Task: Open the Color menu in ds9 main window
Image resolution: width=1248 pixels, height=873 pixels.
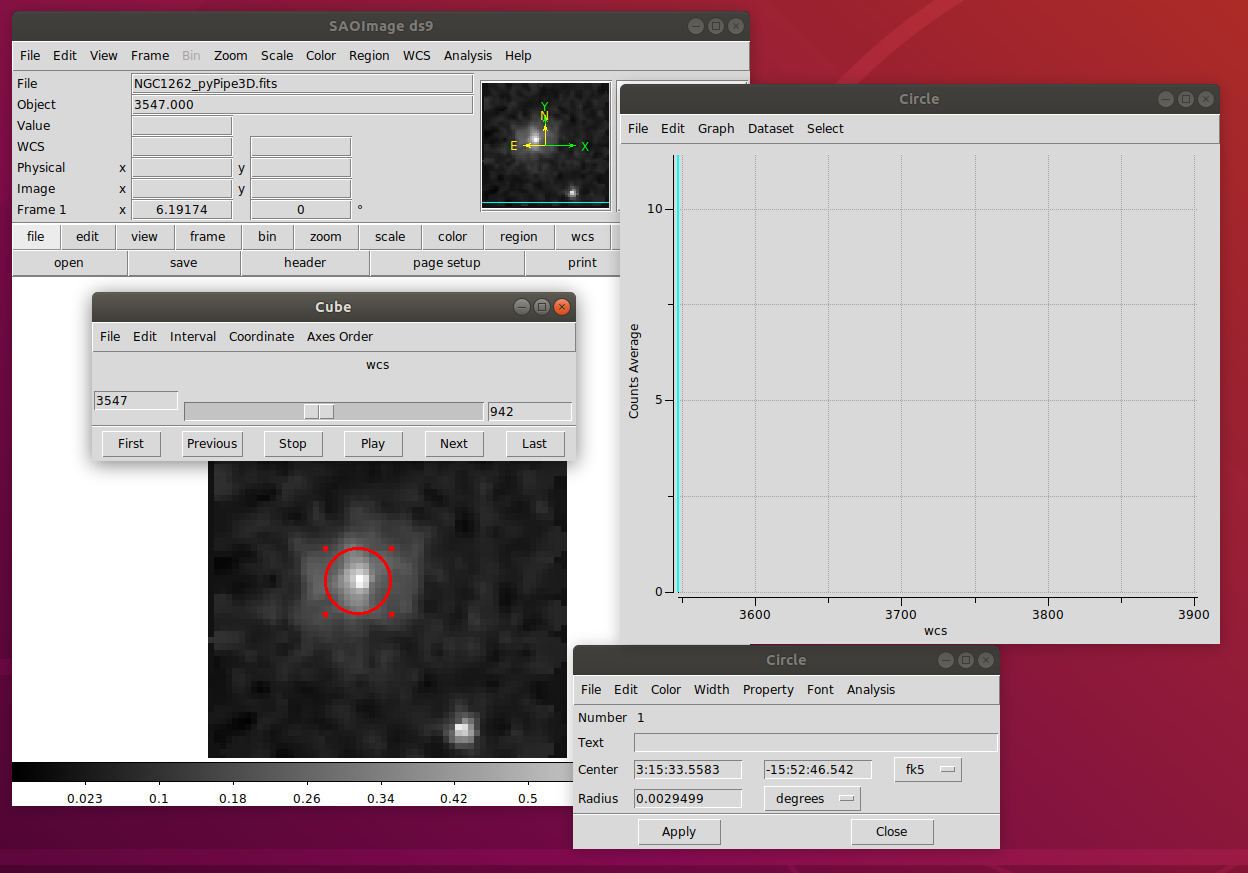Action: point(321,56)
